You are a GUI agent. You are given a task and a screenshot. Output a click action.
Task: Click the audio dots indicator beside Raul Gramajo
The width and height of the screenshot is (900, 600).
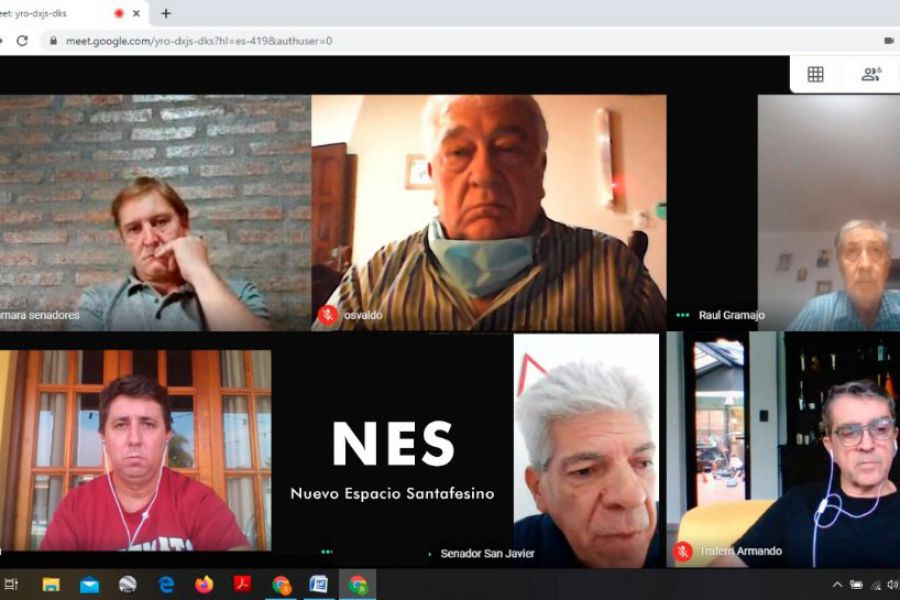(x=683, y=315)
